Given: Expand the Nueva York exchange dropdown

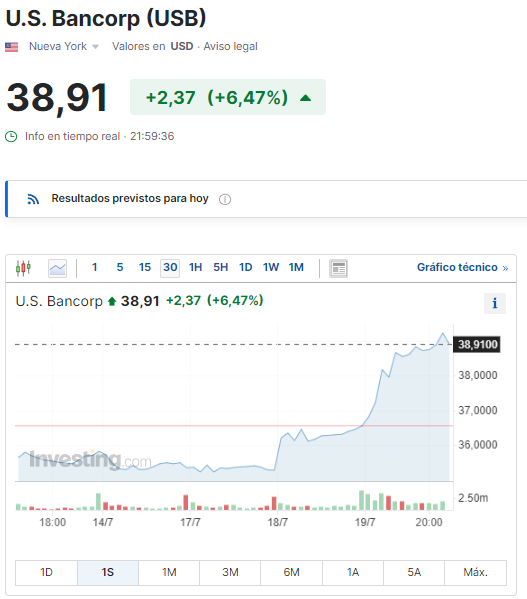Looking at the screenshot, I should click(64, 46).
